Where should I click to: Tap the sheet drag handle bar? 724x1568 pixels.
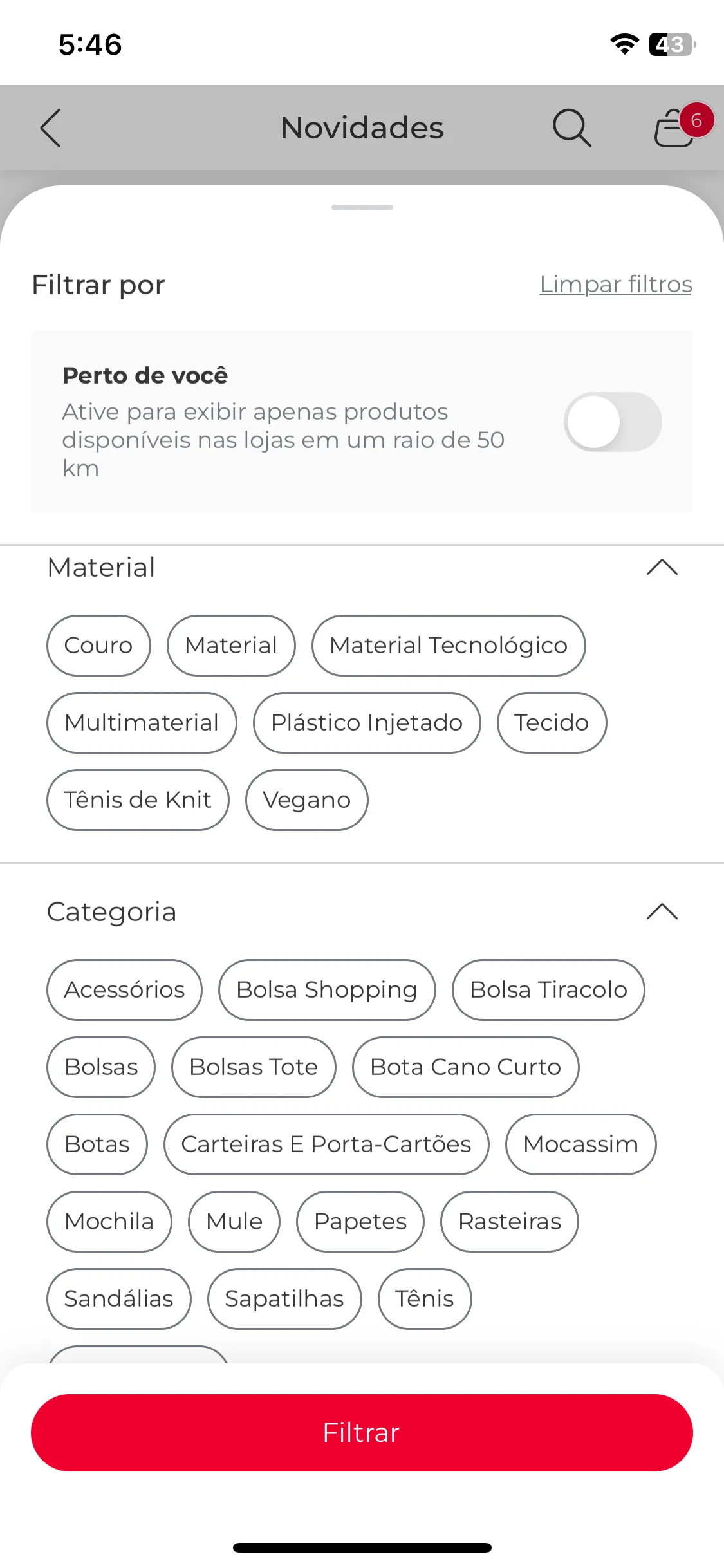point(362,207)
